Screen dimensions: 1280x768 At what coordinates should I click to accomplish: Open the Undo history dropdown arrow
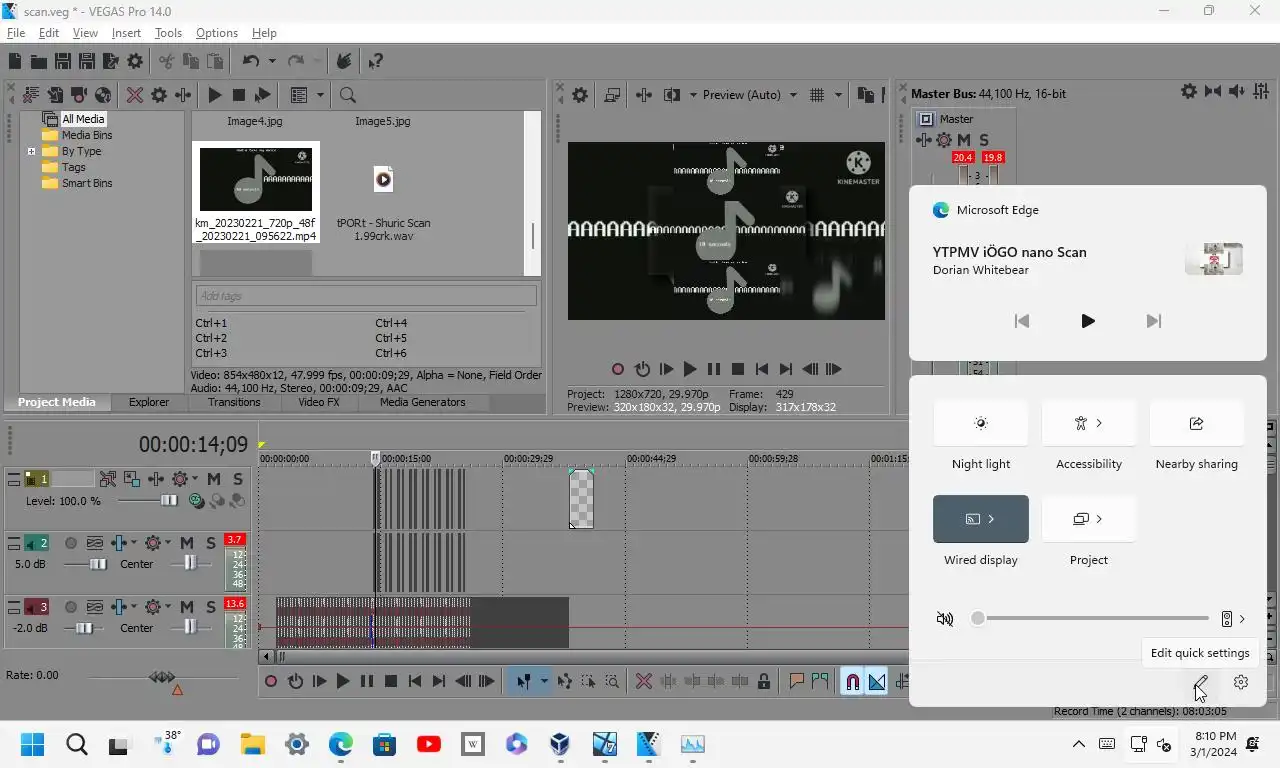coord(271,61)
